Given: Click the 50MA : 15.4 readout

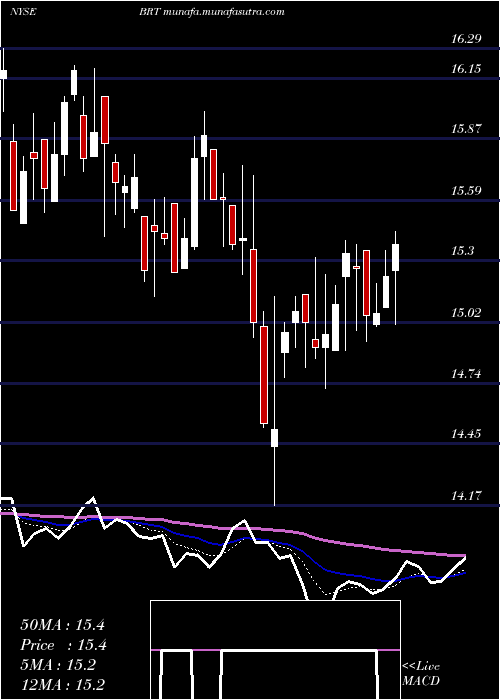Looking at the screenshot, I should click(62, 625).
